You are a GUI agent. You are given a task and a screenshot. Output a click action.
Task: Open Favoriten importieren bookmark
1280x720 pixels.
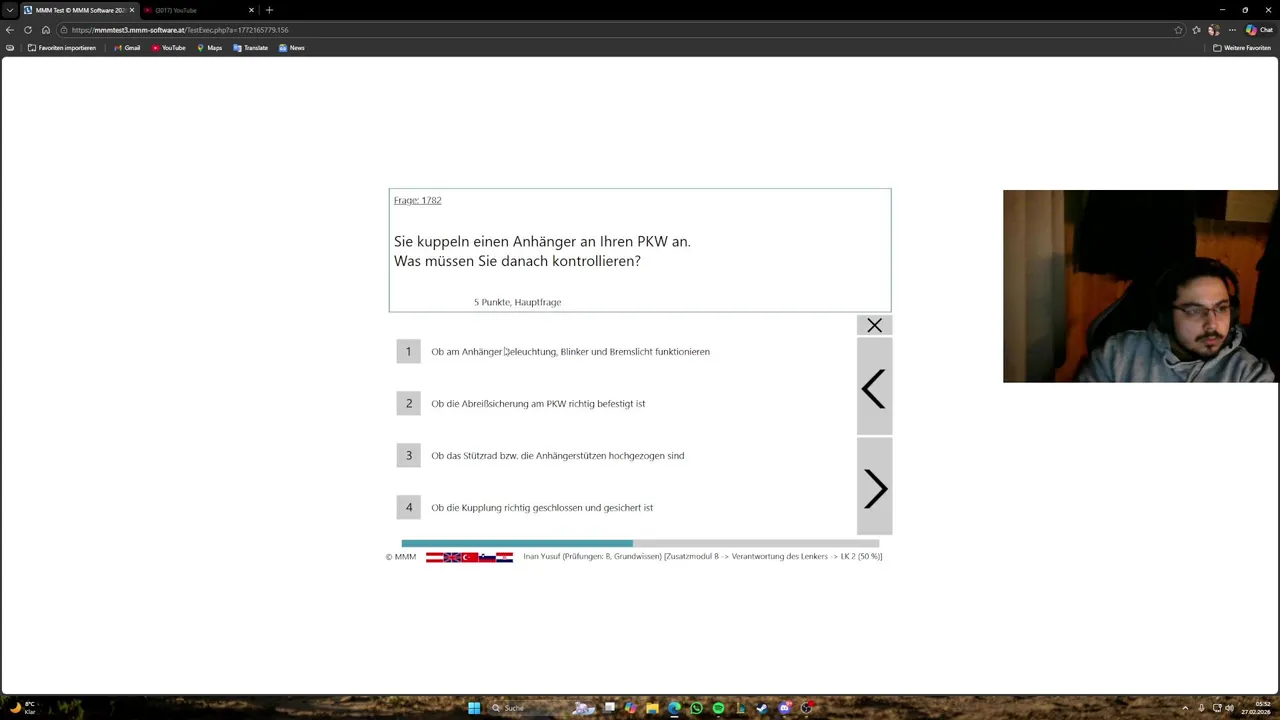click(62, 48)
